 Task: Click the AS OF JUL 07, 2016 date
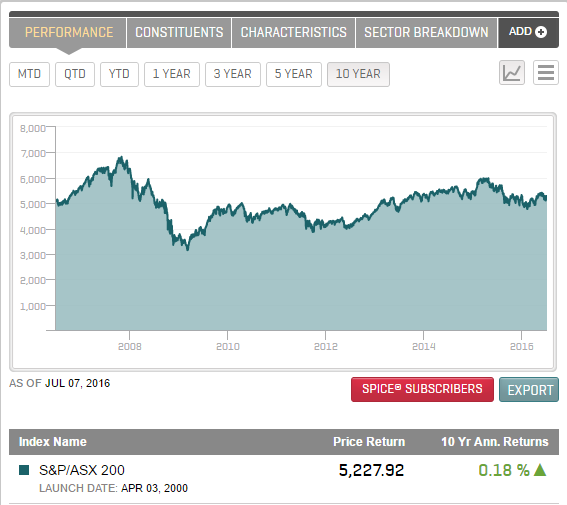[60, 383]
